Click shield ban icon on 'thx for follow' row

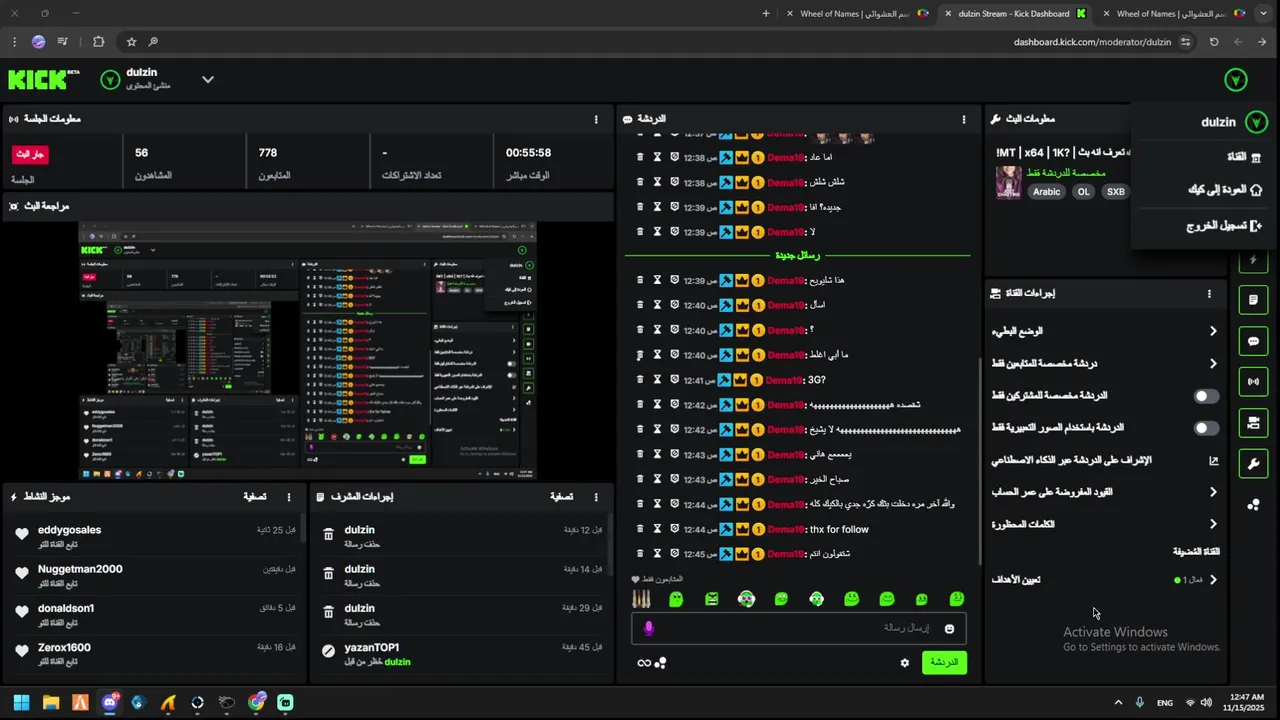pos(675,529)
